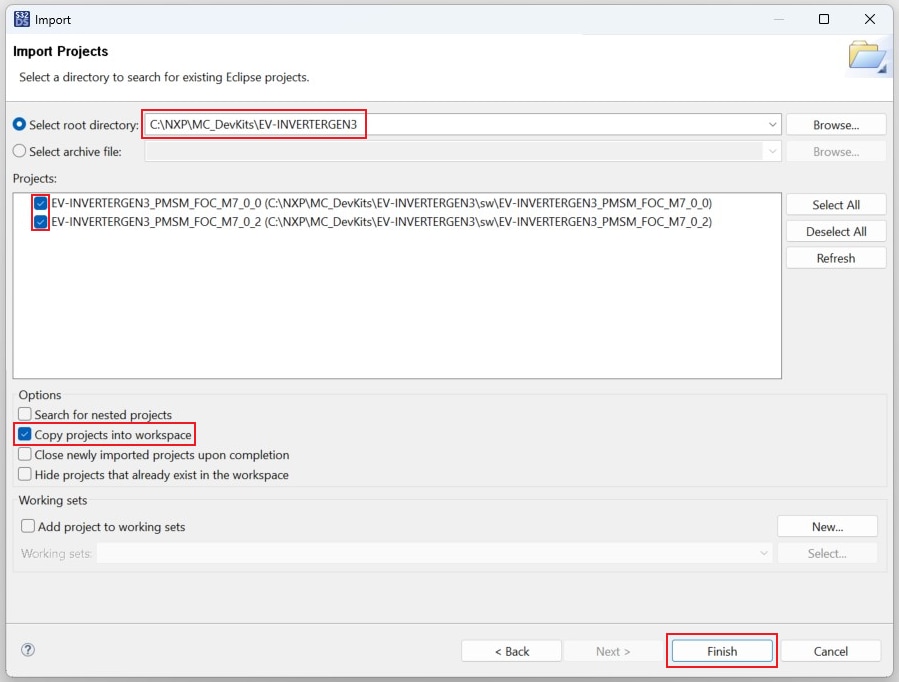The width and height of the screenshot is (899, 682).
Task: Click the help question mark icon
Action: point(28,650)
